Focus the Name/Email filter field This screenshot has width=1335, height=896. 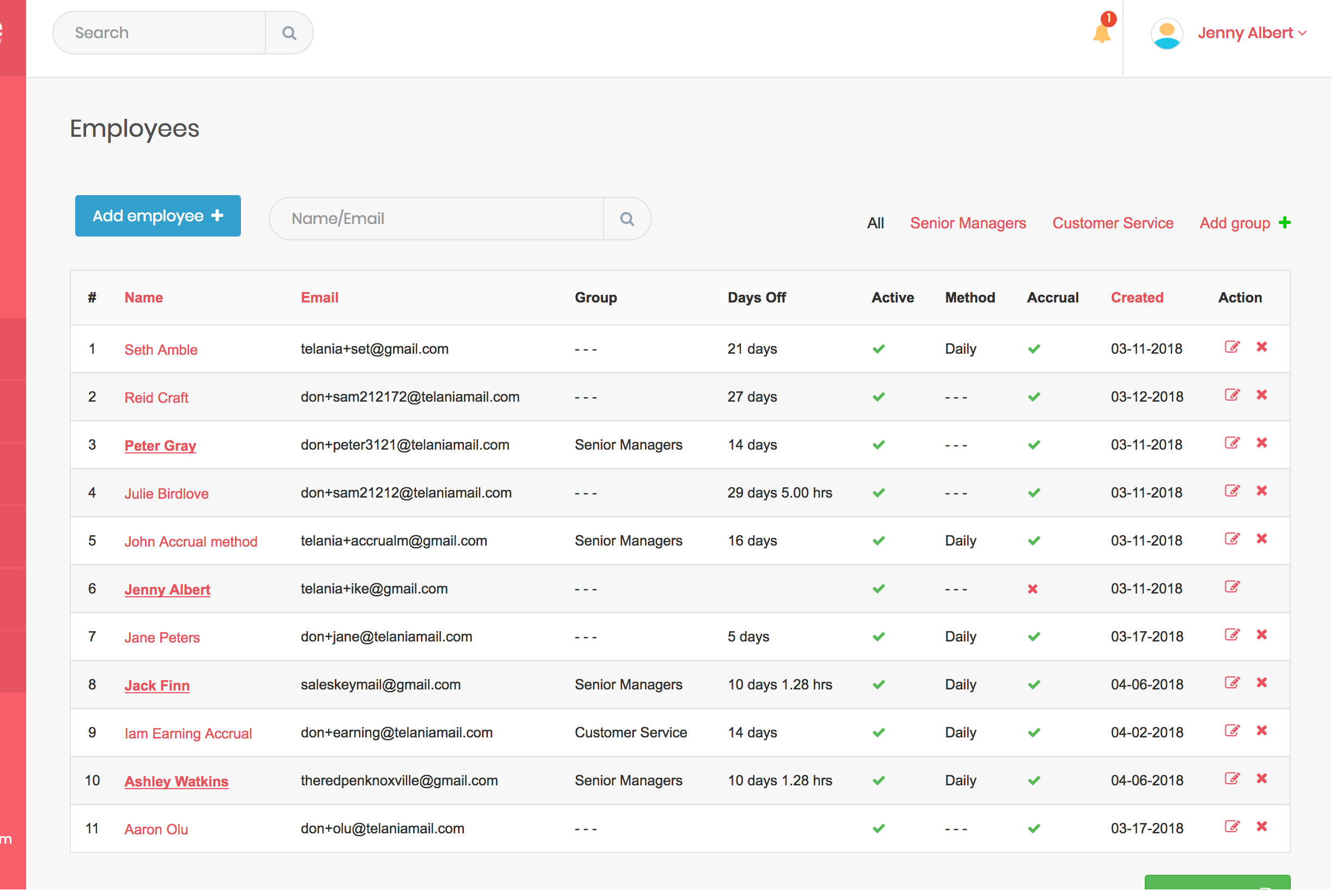[437, 219]
